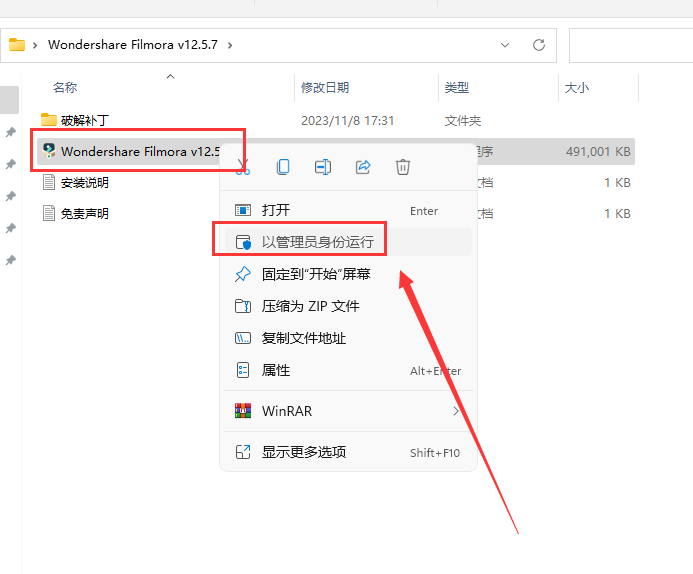Image resolution: width=693 pixels, height=574 pixels.
Task: Click the 破解补丁 folder icon
Action: 49,119
